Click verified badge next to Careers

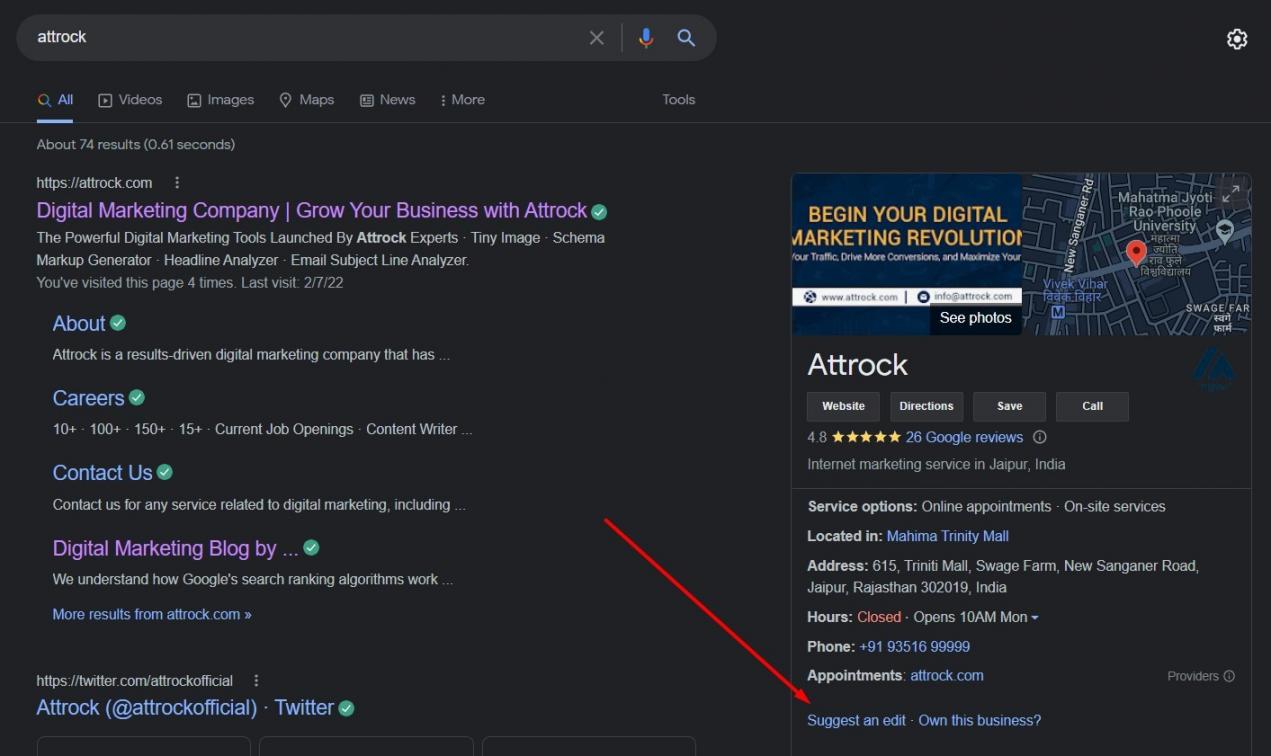pos(137,397)
